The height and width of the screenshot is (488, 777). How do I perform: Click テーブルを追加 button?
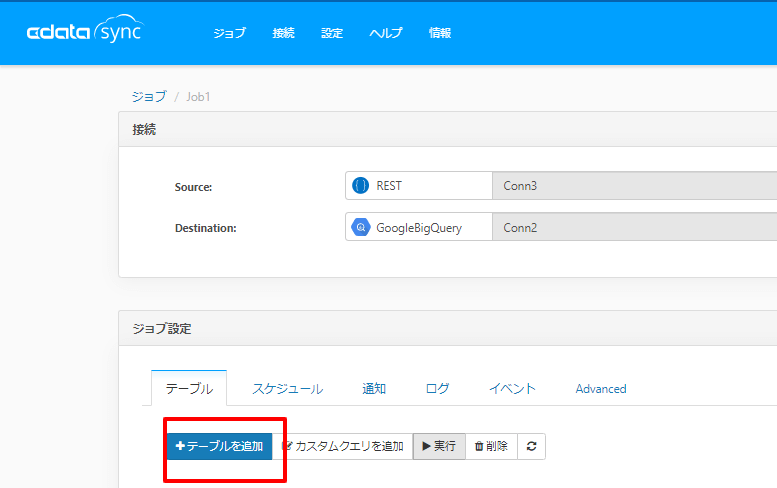pos(219,446)
